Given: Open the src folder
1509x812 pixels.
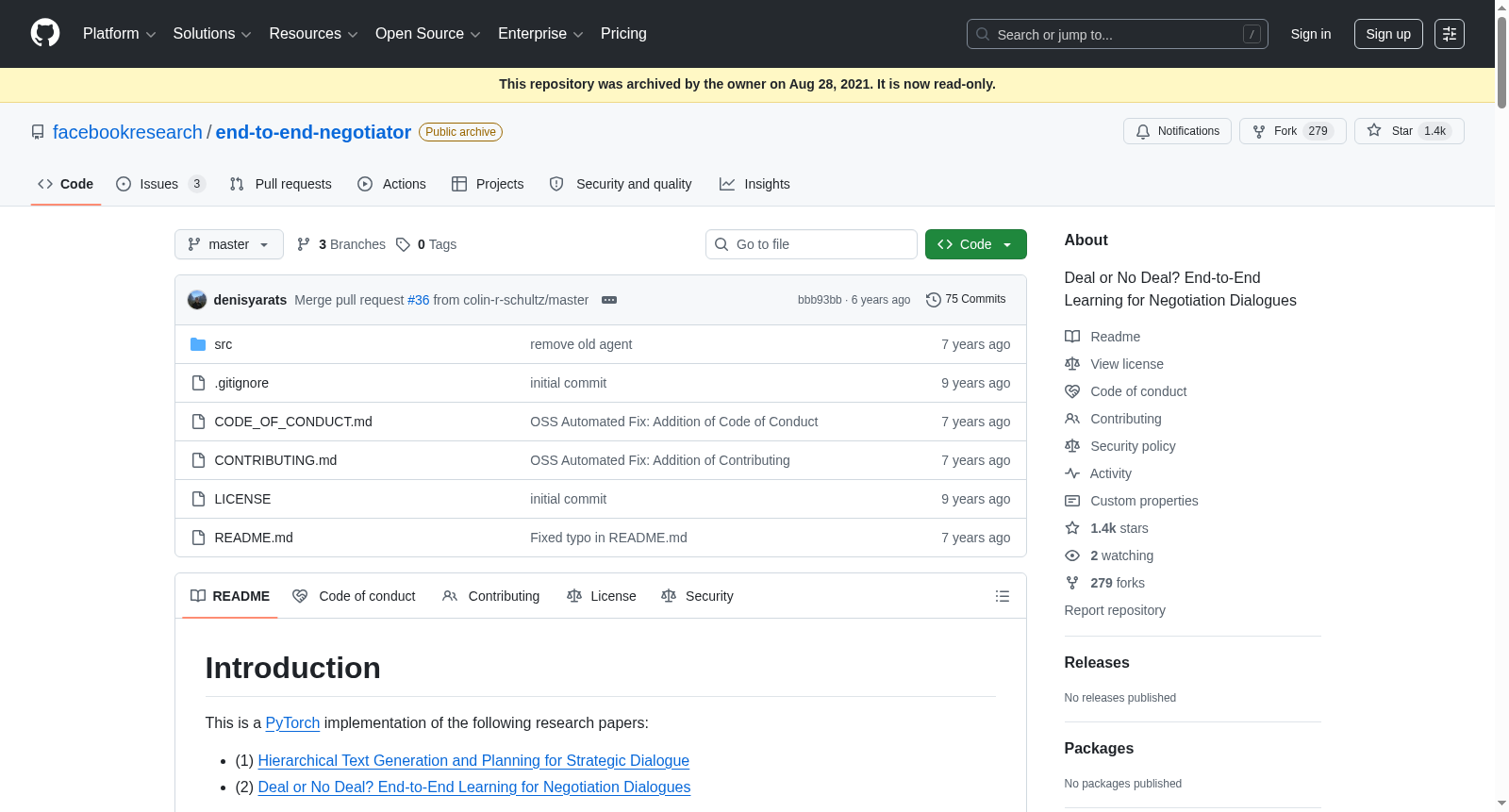Looking at the screenshot, I should click(x=223, y=344).
